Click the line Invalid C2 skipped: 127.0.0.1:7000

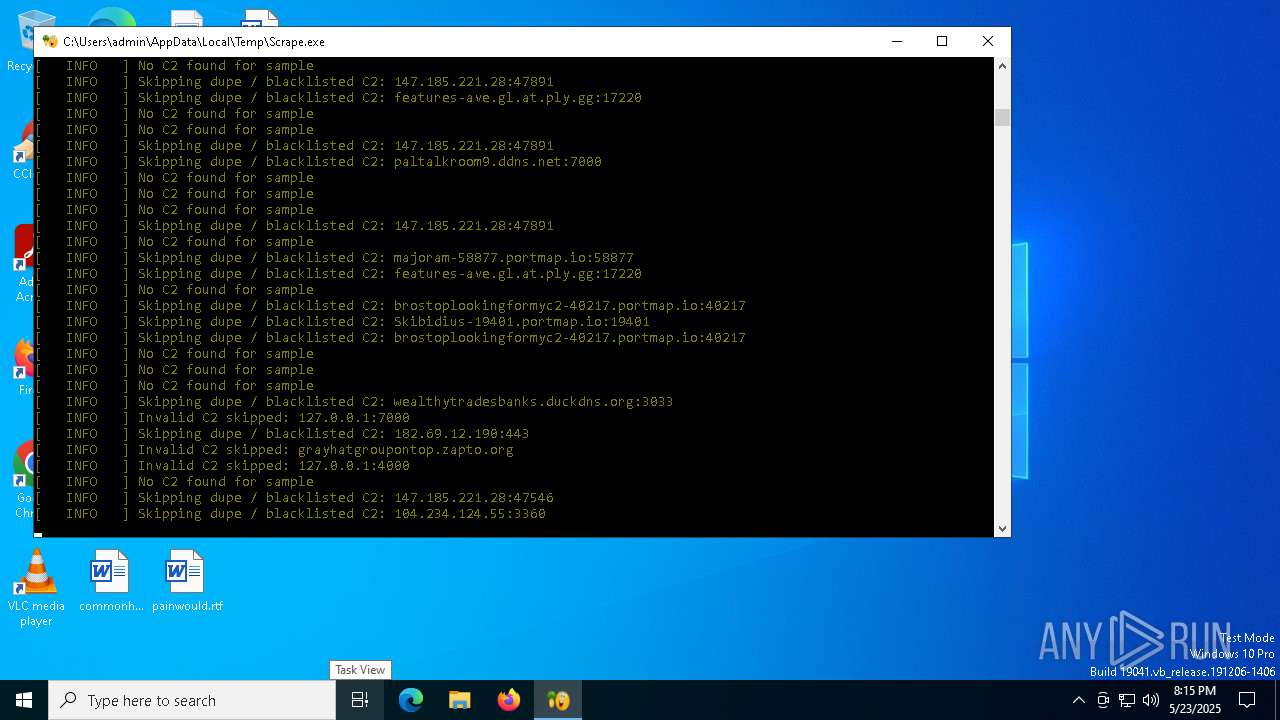pos(223,418)
